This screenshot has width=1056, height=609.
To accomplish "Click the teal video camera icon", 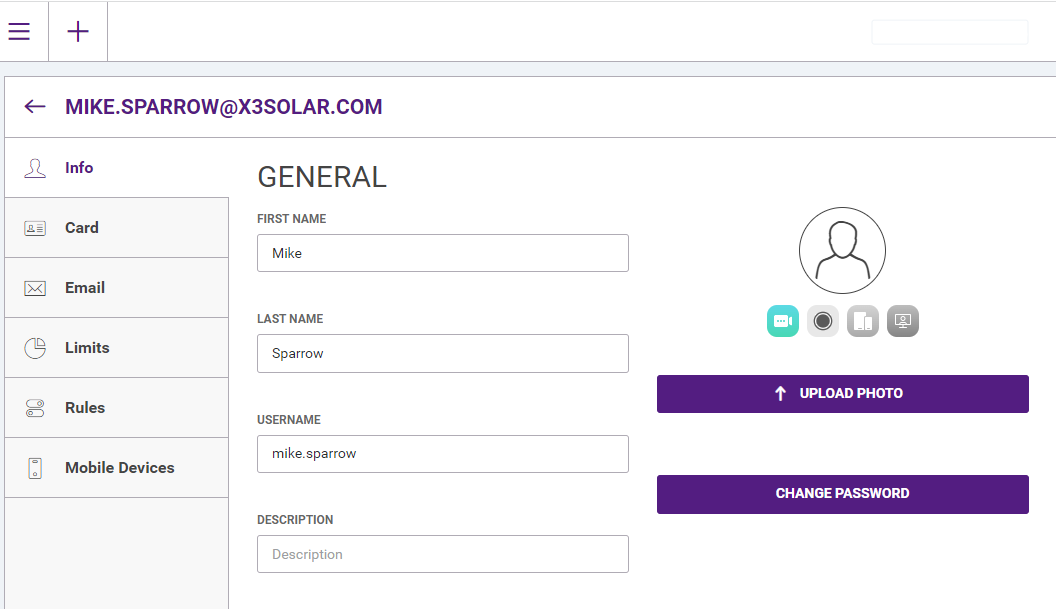I will (x=783, y=321).
